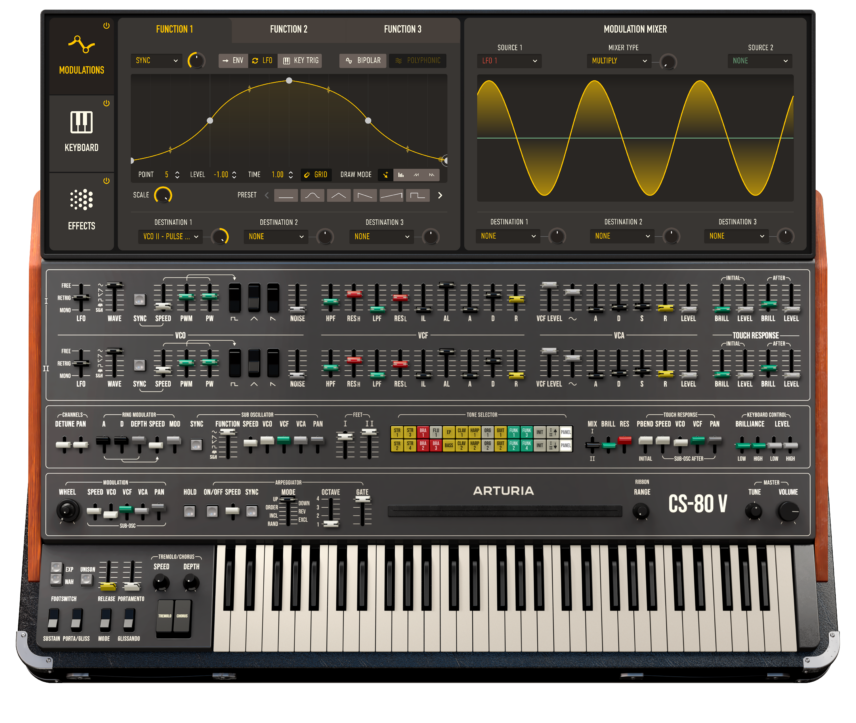Screen dimensions: 856x723
Task: Select the descending ramp preset shape
Action: (x=365, y=195)
